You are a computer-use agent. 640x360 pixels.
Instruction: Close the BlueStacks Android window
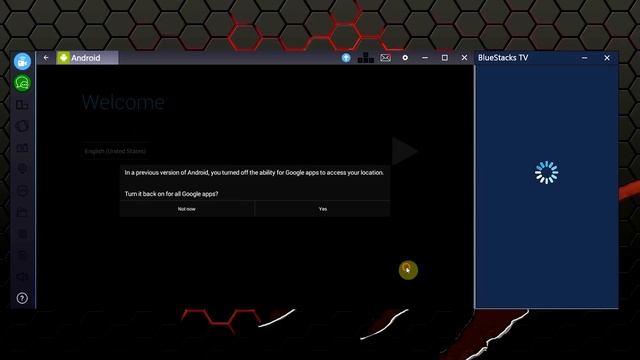pos(464,58)
